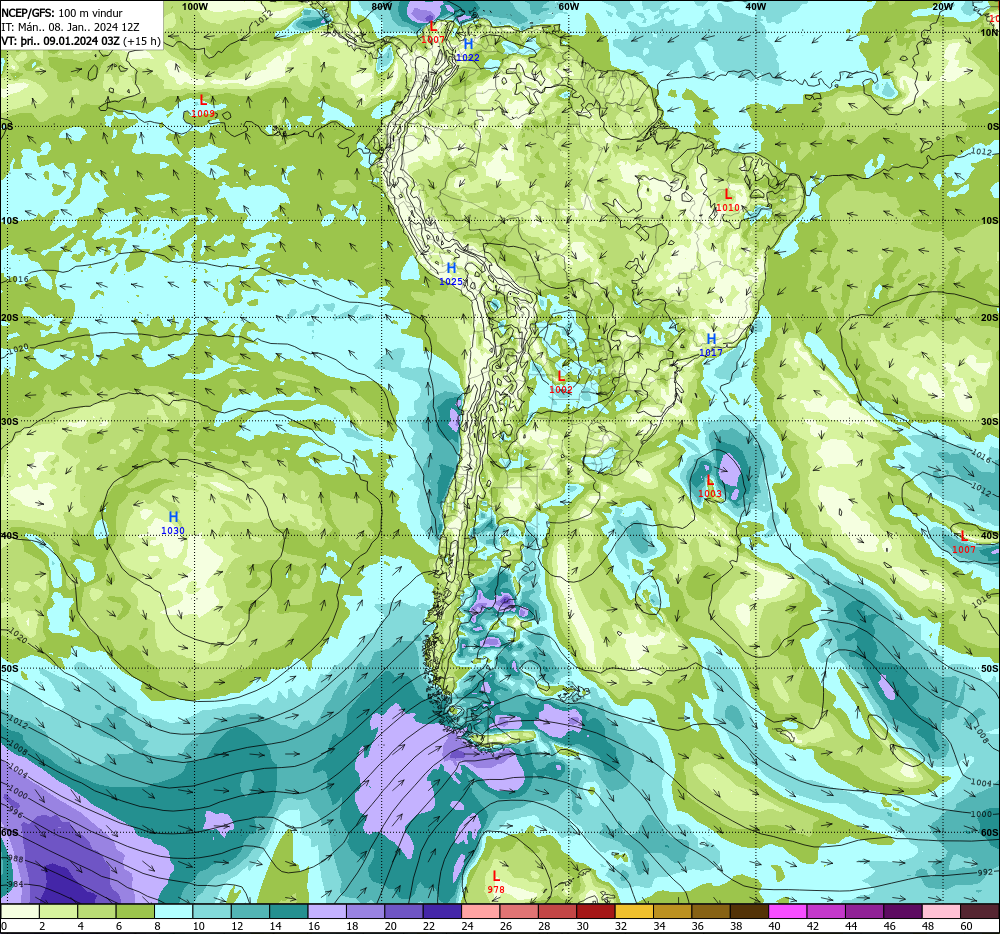Viewport: 1000px width, 934px height.
Task: Select the 40W longitude label
Action: click(755, 6)
